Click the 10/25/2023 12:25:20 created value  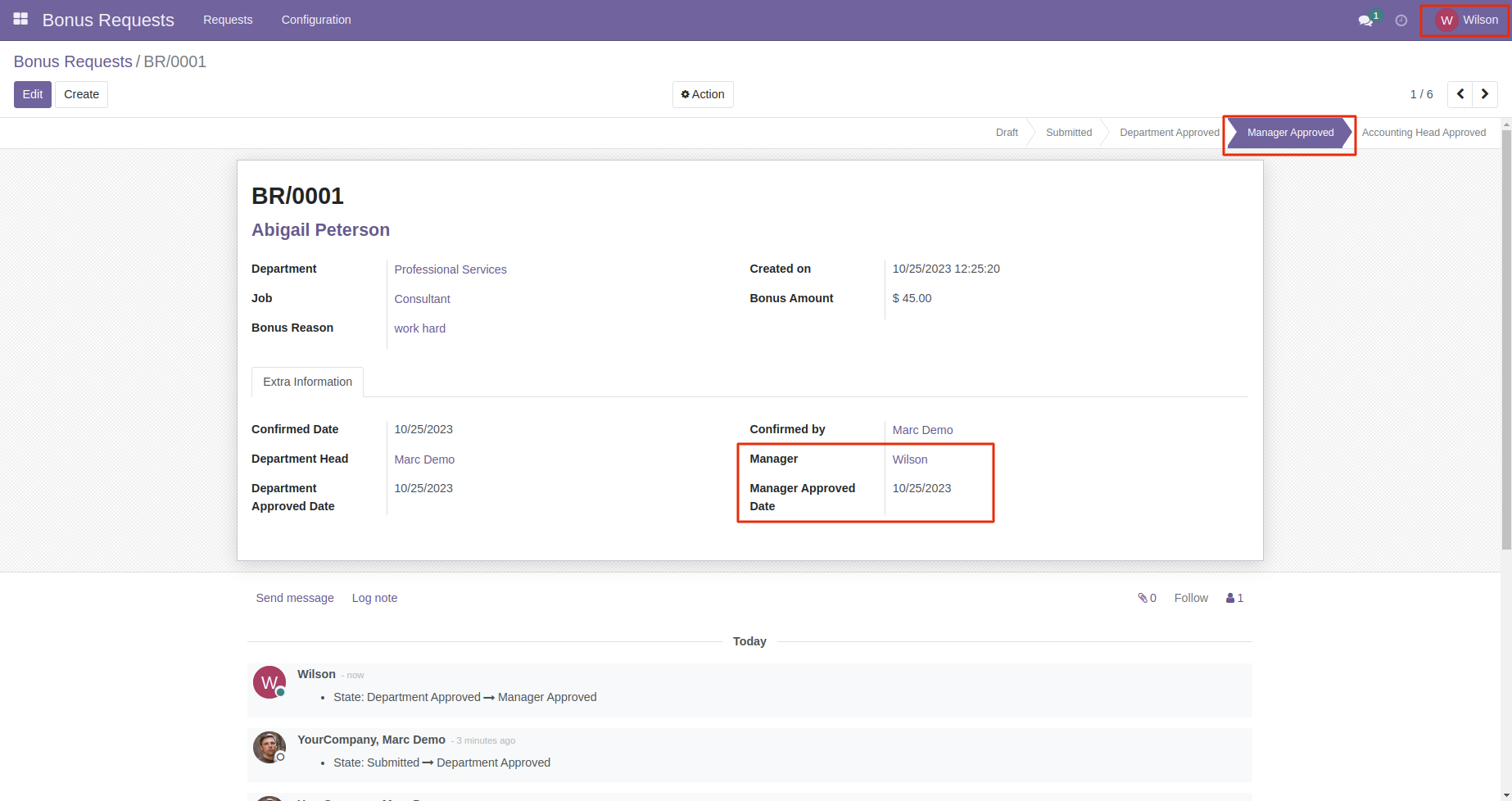(x=946, y=269)
